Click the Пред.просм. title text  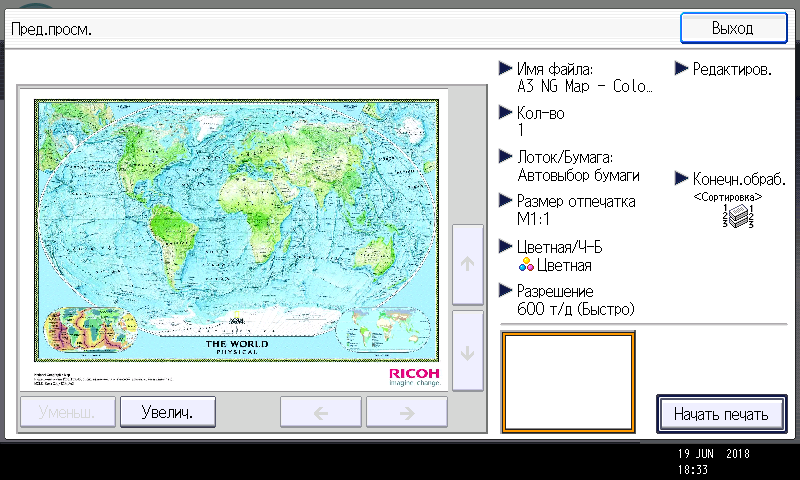point(52,30)
